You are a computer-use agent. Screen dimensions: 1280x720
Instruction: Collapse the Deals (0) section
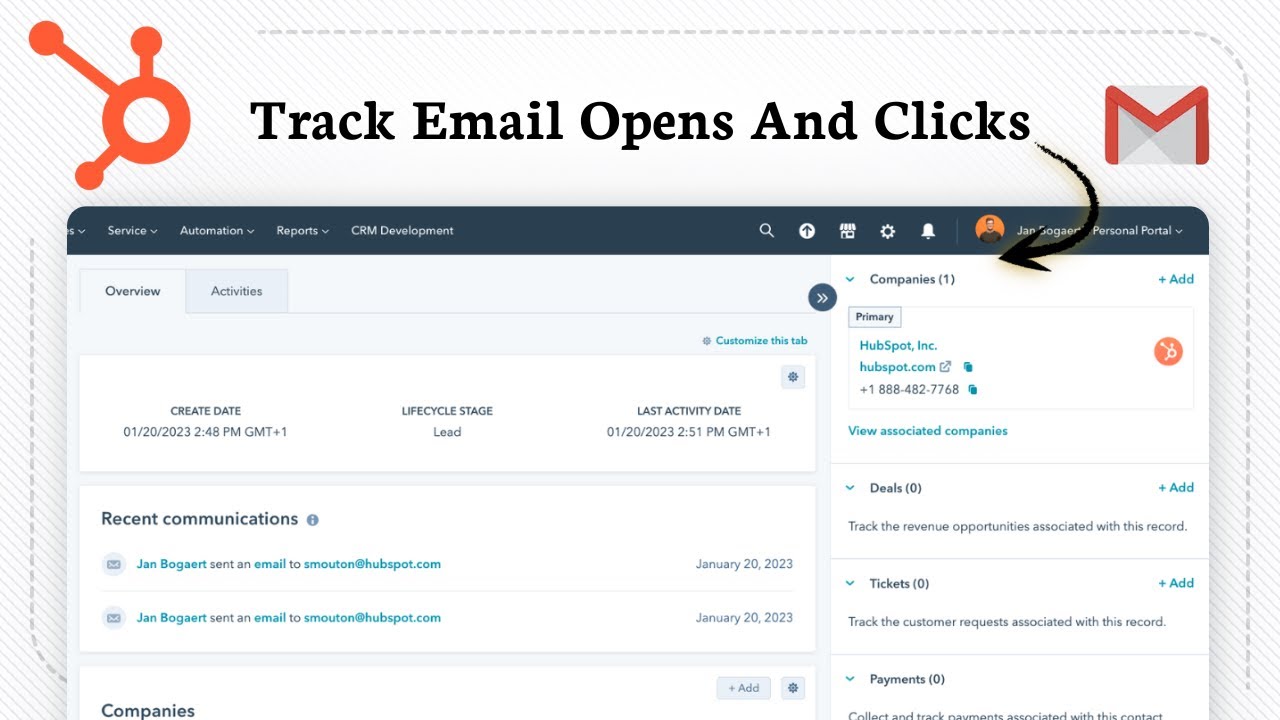850,488
